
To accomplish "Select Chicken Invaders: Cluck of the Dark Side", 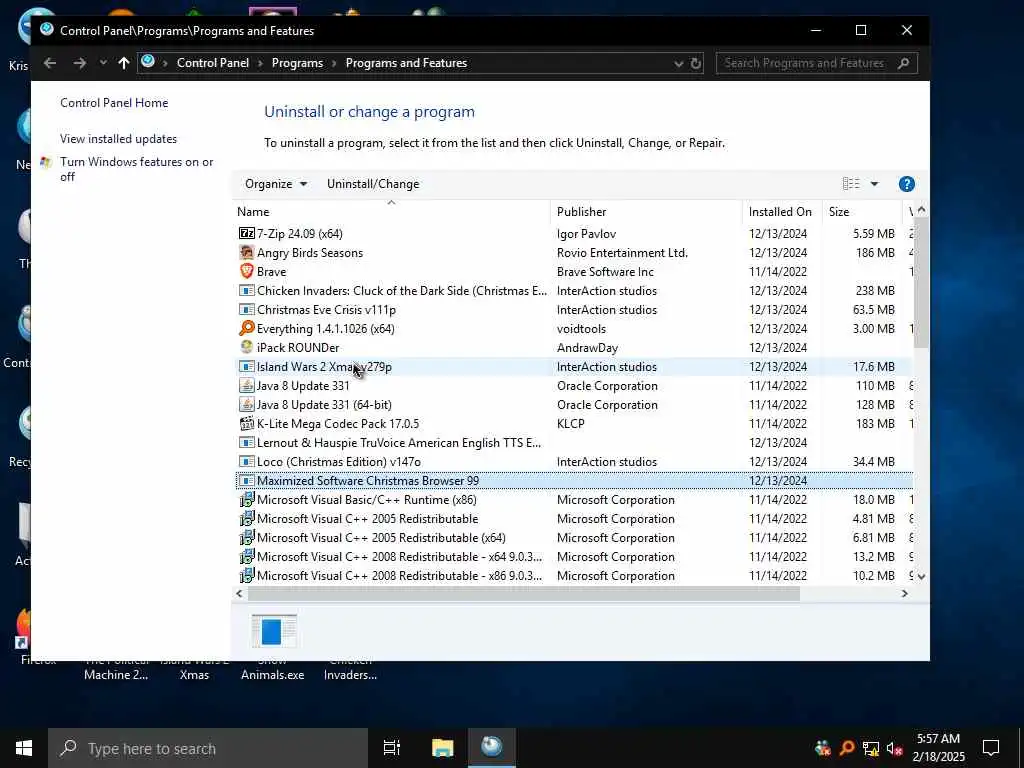I will (573, 291).
